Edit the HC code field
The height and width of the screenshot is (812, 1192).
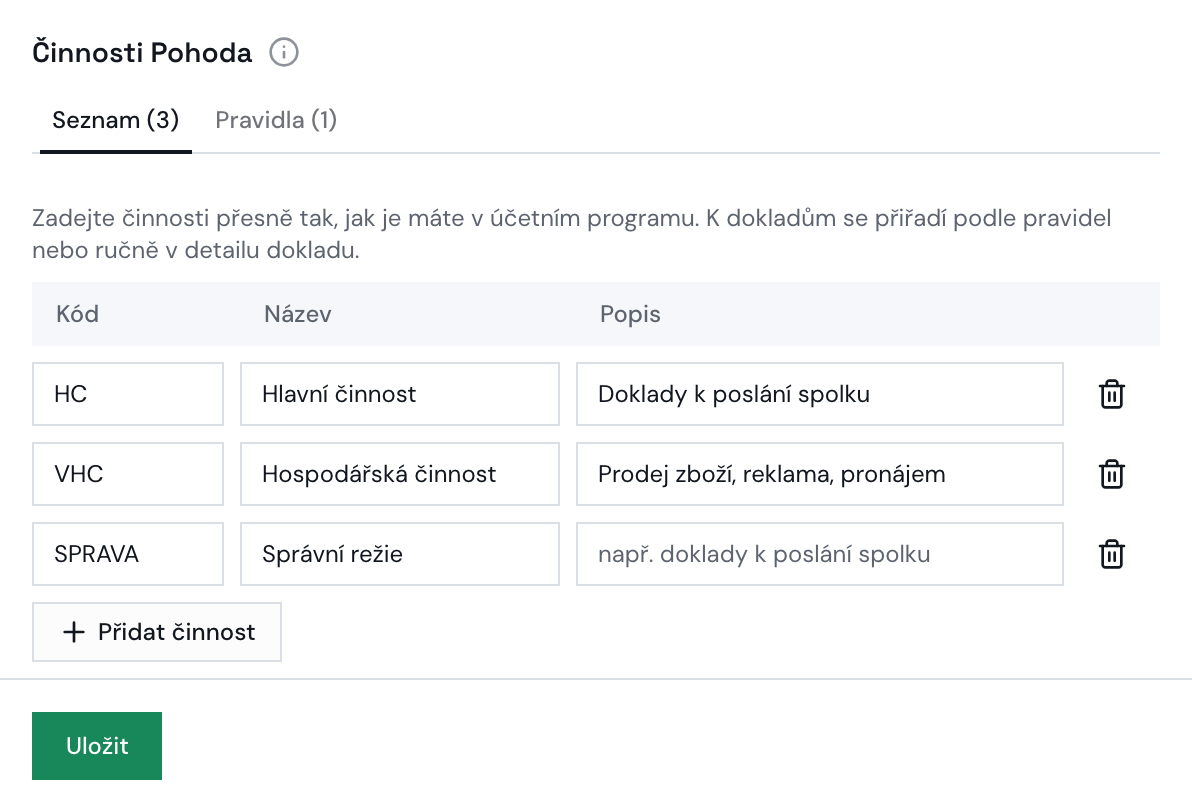(128, 394)
